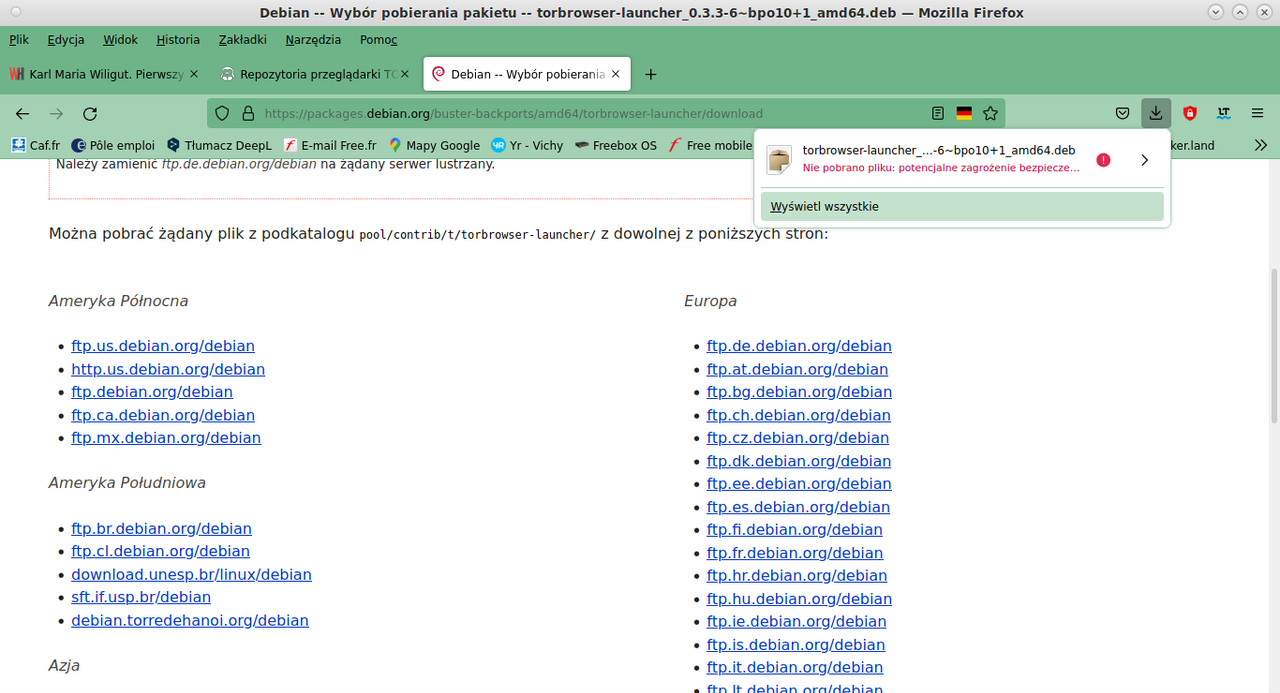Image resolution: width=1280 pixels, height=693 pixels.
Task: Open the Pocket save icon
Action: click(1123, 114)
